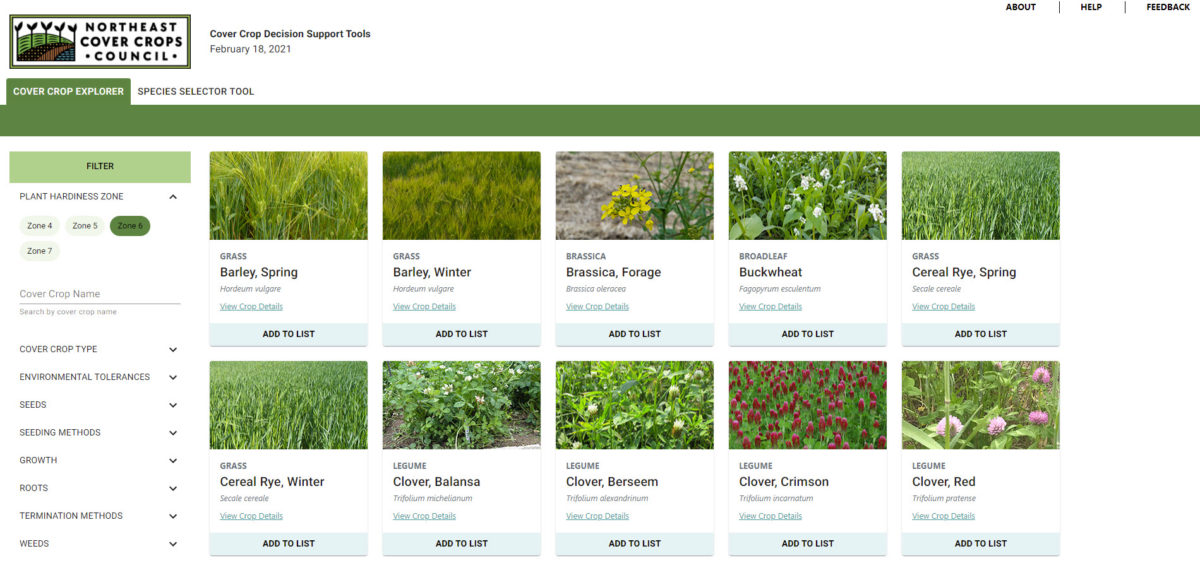Expand the Seeds filter section
The height and width of the screenshot is (568, 1200).
[100, 405]
